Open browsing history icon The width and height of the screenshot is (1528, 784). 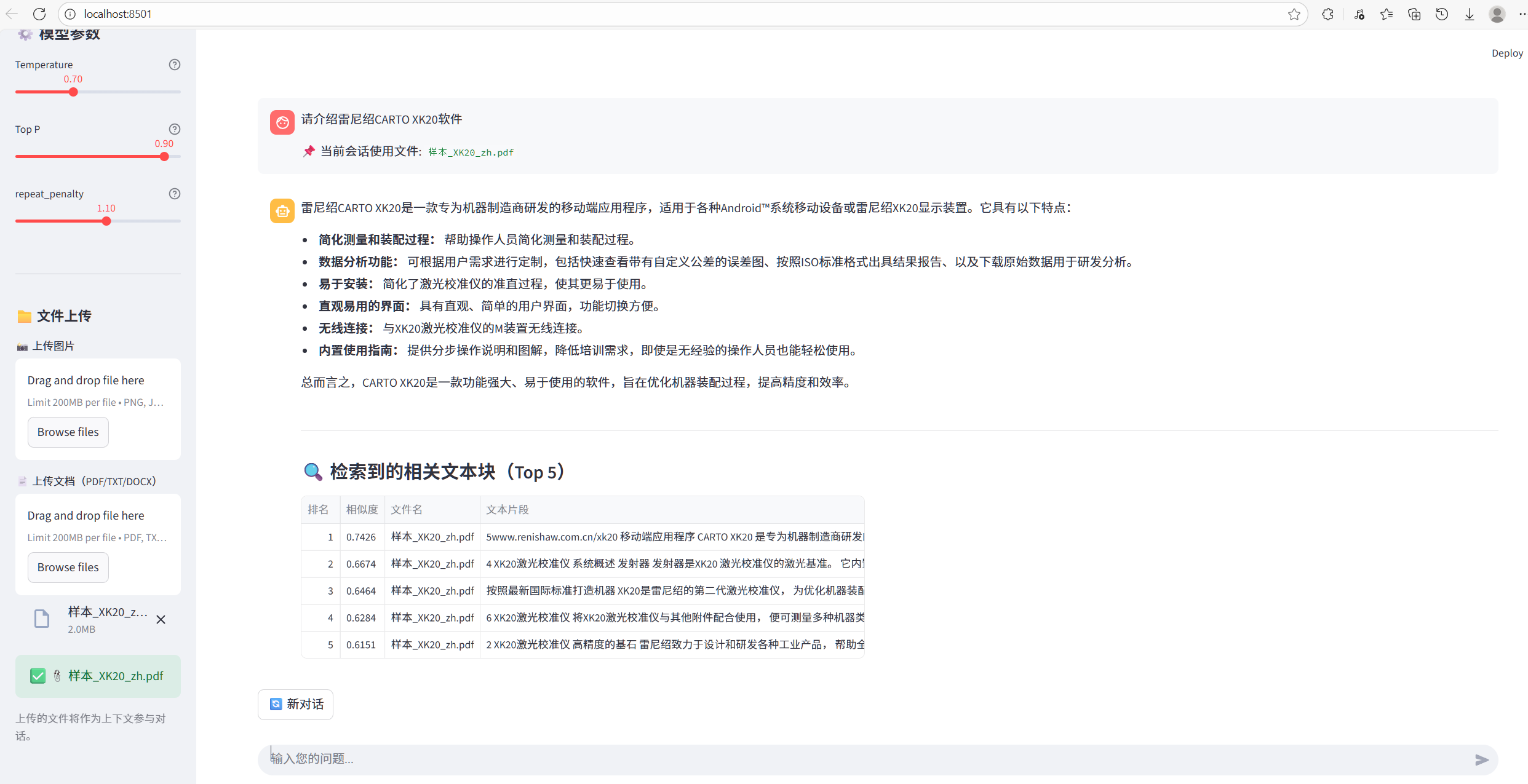1442,14
